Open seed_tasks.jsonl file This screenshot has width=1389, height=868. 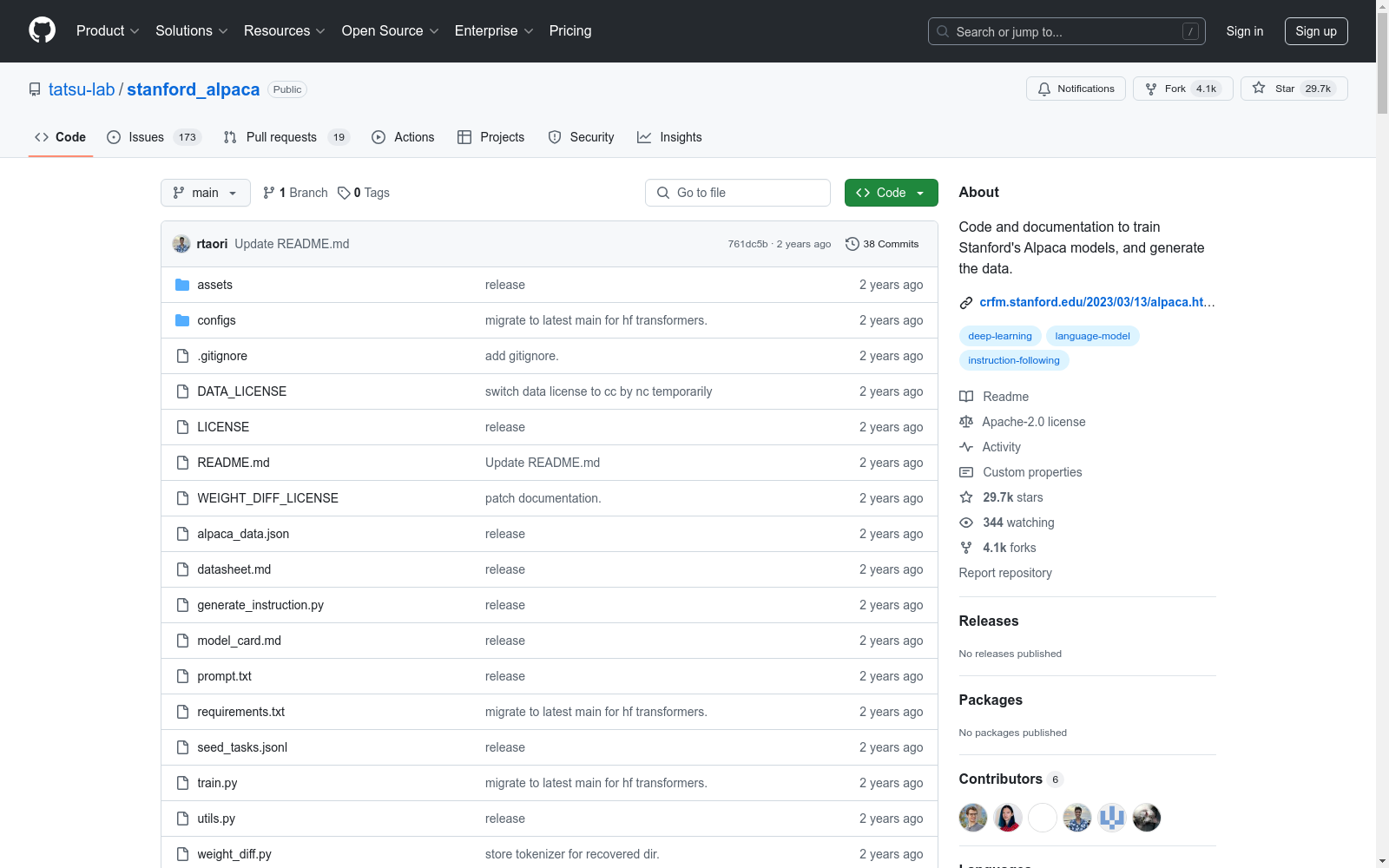242,747
